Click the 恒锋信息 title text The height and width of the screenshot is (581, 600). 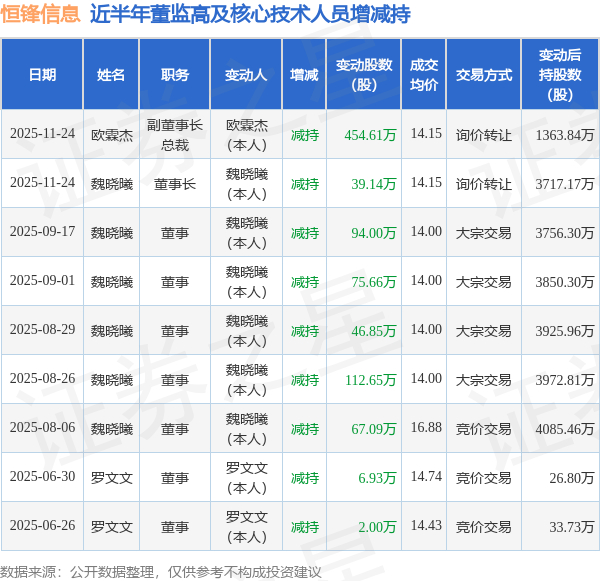(x=41, y=14)
